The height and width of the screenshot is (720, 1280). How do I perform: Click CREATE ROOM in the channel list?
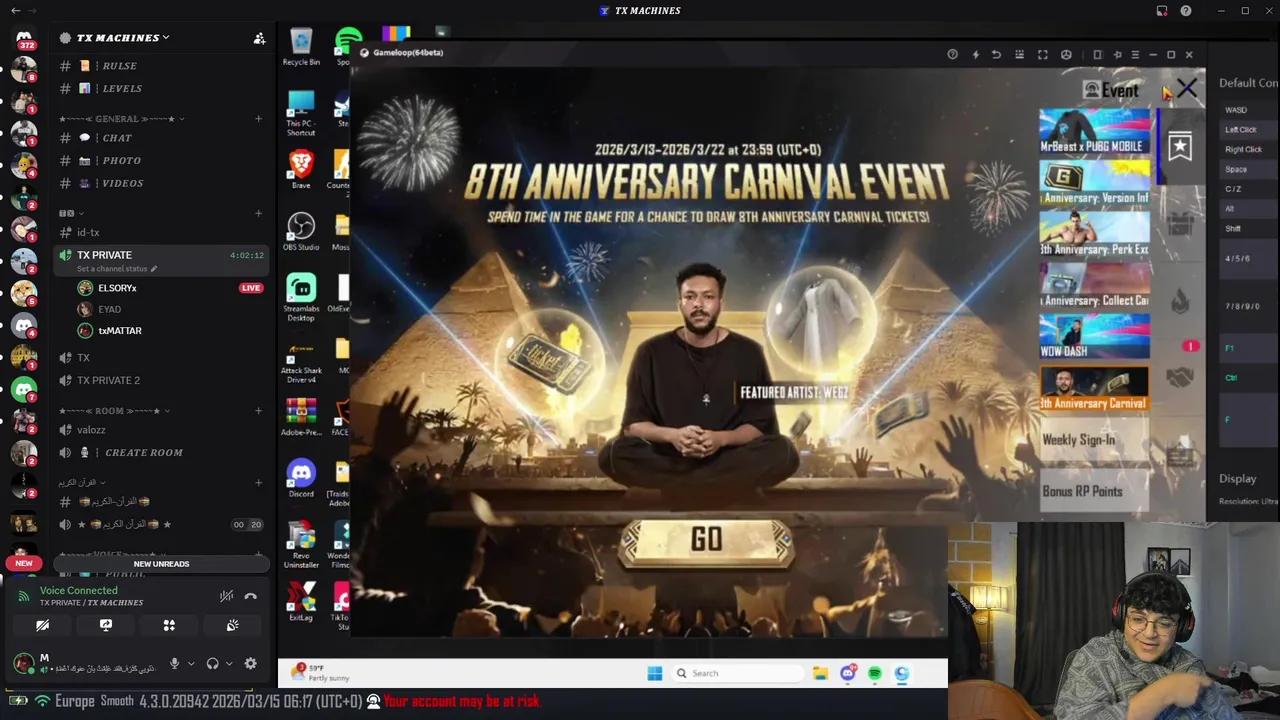[143, 452]
